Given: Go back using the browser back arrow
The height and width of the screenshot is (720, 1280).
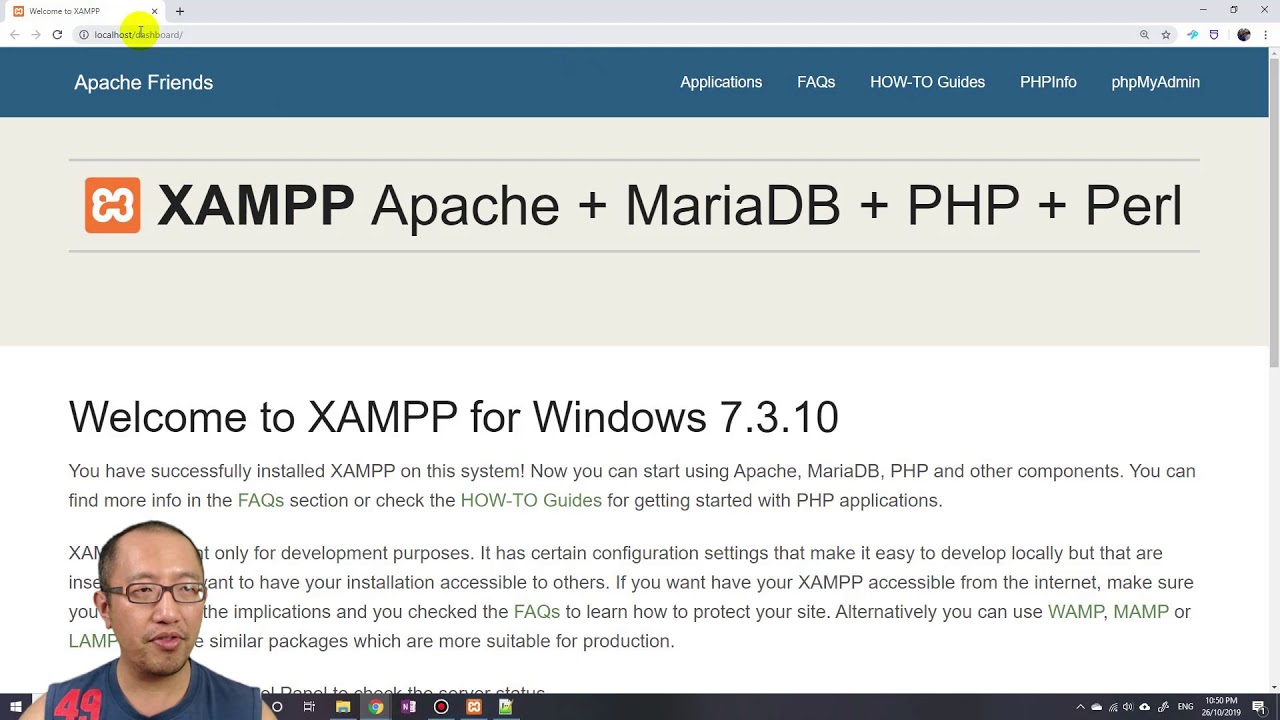Looking at the screenshot, I should (14, 35).
